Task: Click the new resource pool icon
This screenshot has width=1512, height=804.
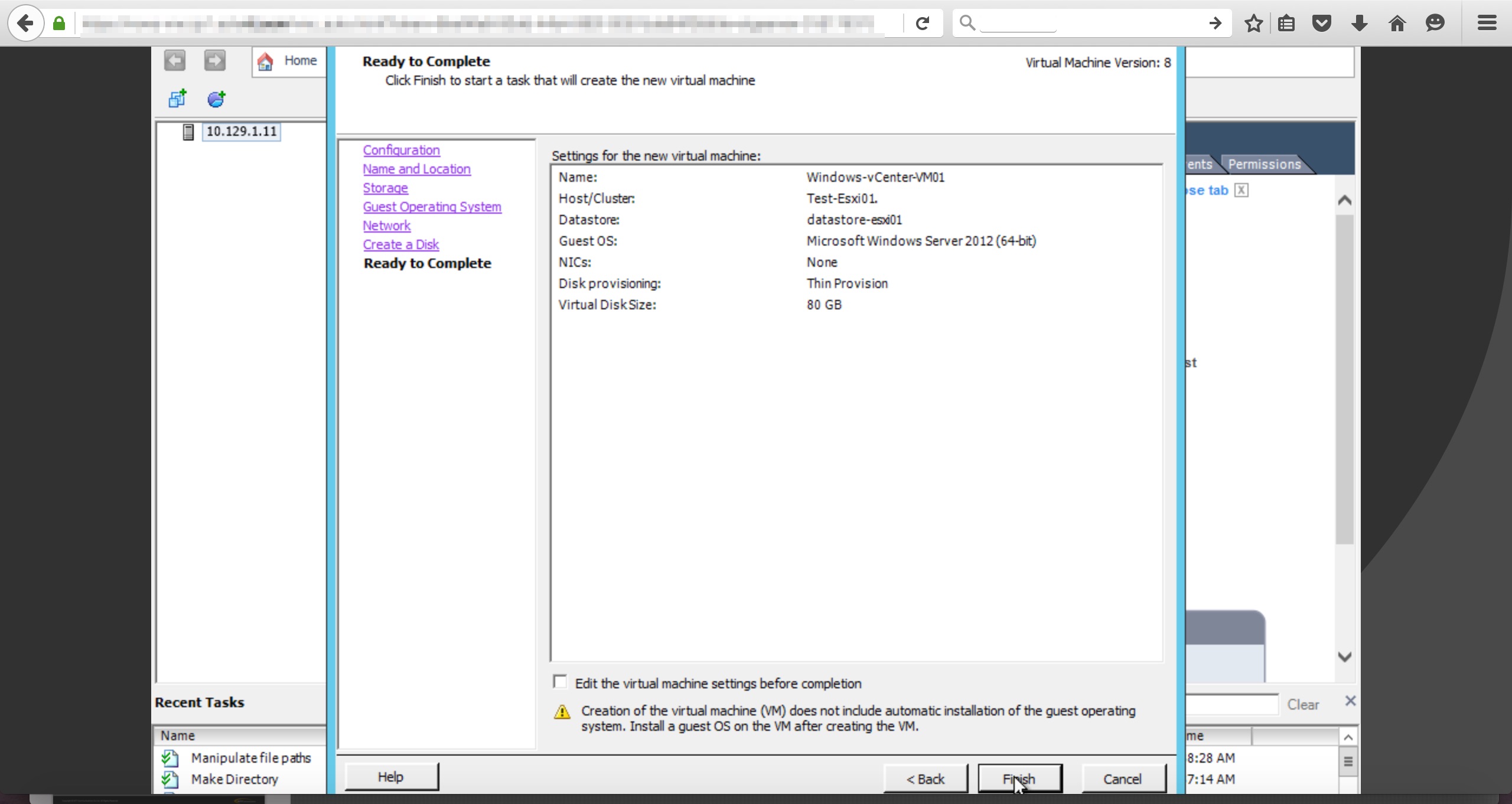Action: pos(216,99)
